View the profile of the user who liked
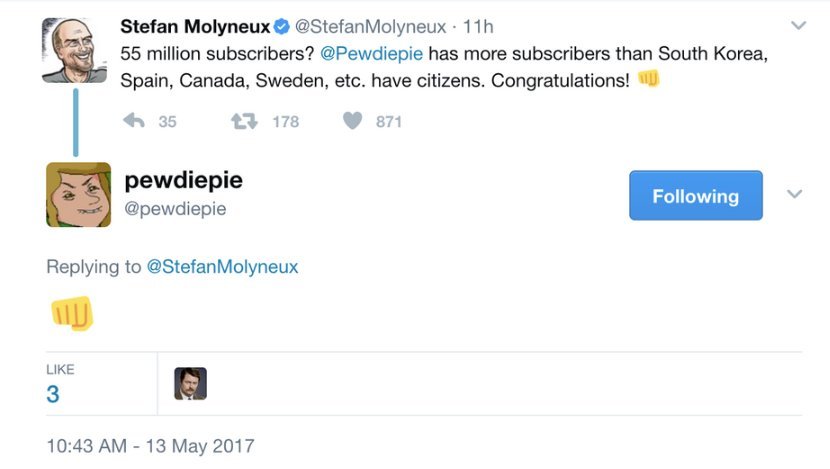Viewport: 830px width, 469px height. (x=190, y=383)
